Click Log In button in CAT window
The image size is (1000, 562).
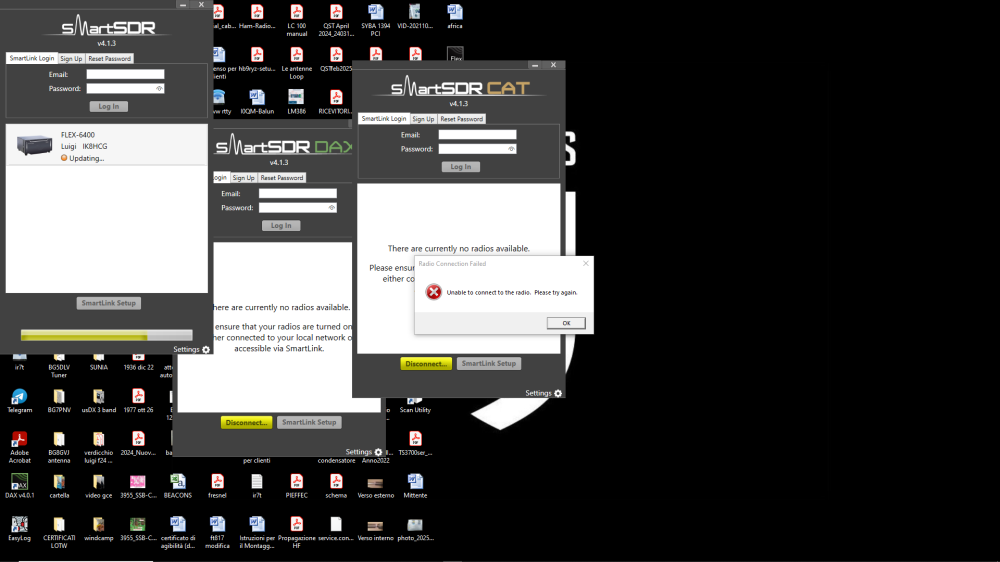[460, 167]
